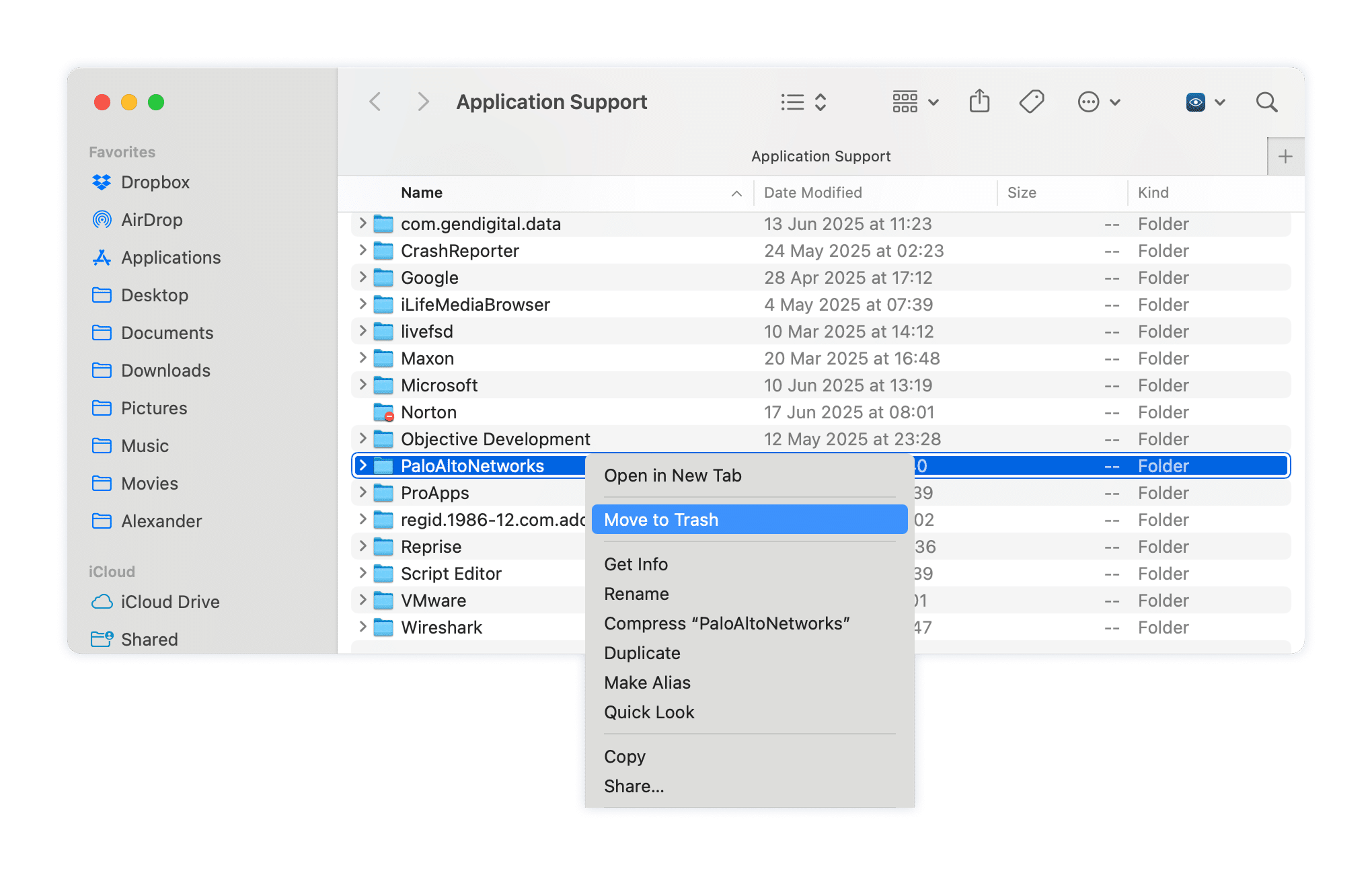Expand the Wireshark folder disclosure triangle
Screen dimensions: 1372x875
pyautogui.click(x=363, y=627)
